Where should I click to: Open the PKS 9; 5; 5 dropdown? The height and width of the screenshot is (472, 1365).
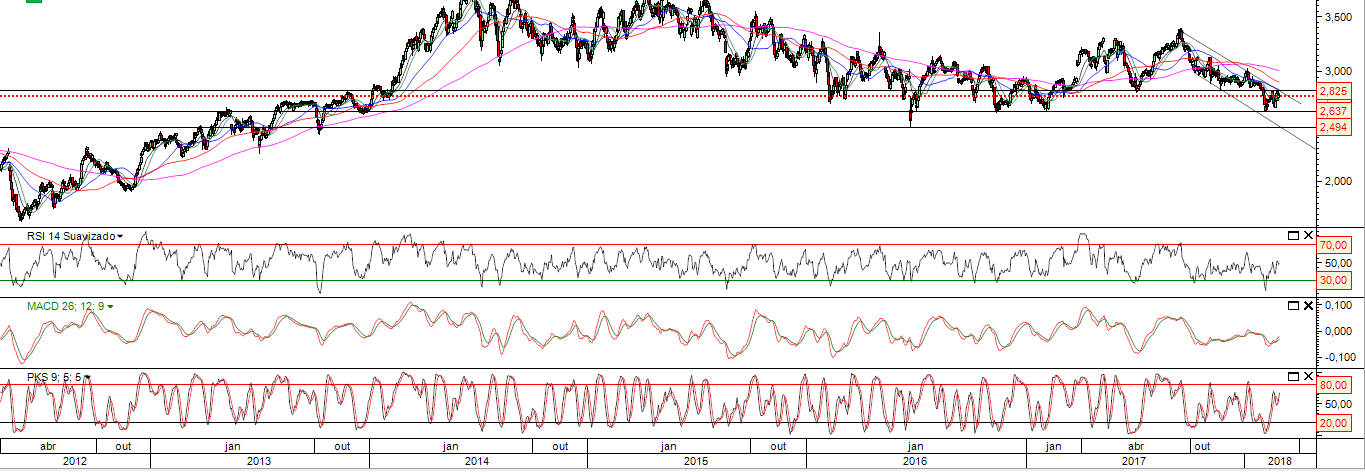point(88,377)
